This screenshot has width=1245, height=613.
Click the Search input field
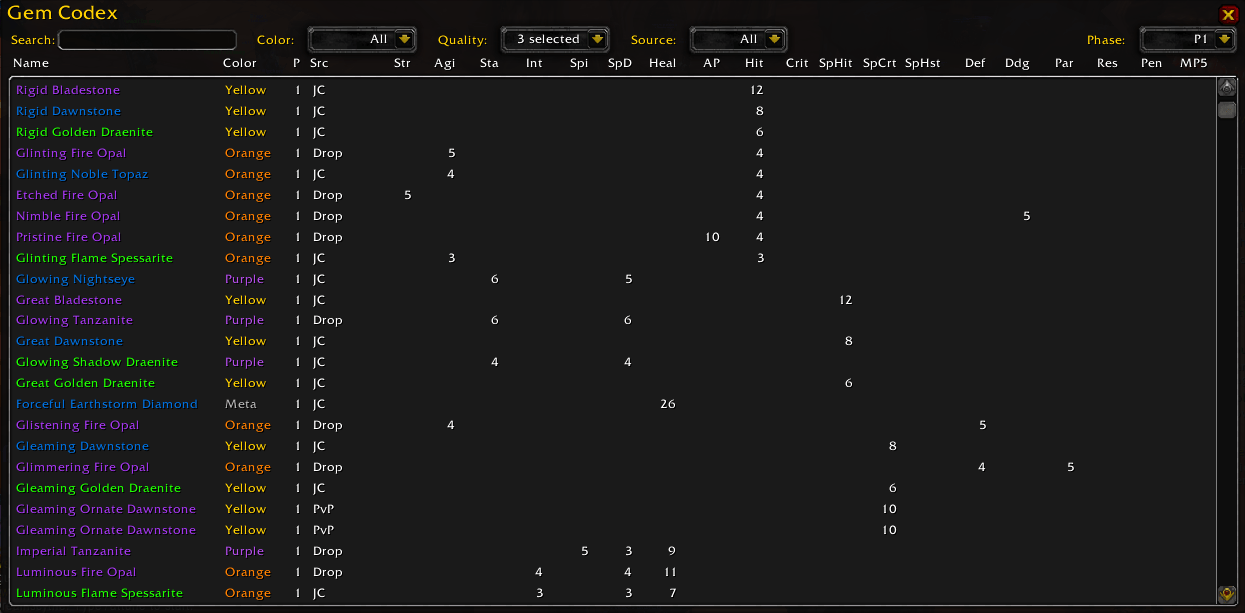pyautogui.click(x=147, y=40)
